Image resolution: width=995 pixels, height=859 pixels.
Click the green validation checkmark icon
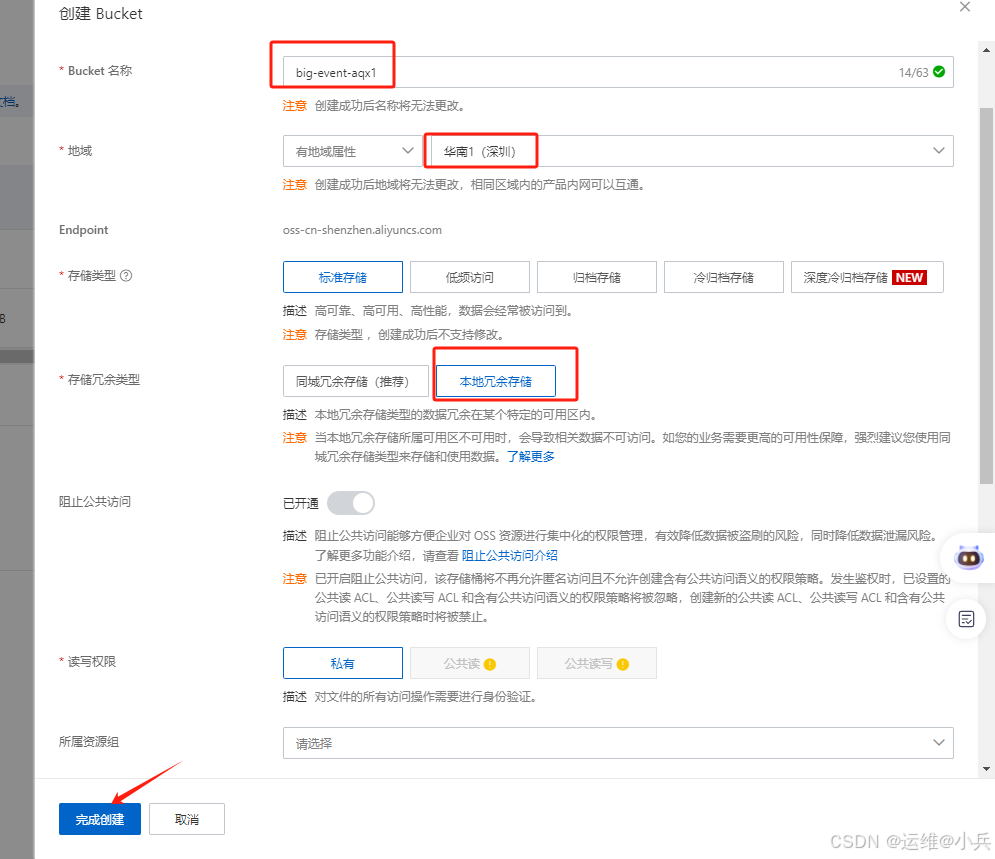pos(939,72)
